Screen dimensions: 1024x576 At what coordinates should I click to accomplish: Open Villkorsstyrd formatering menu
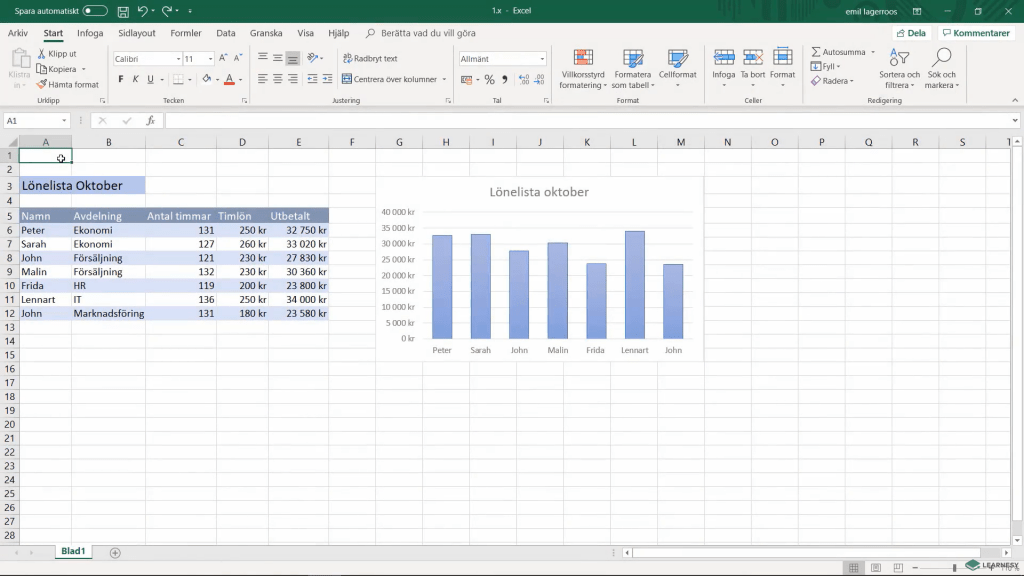[x=583, y=69]
